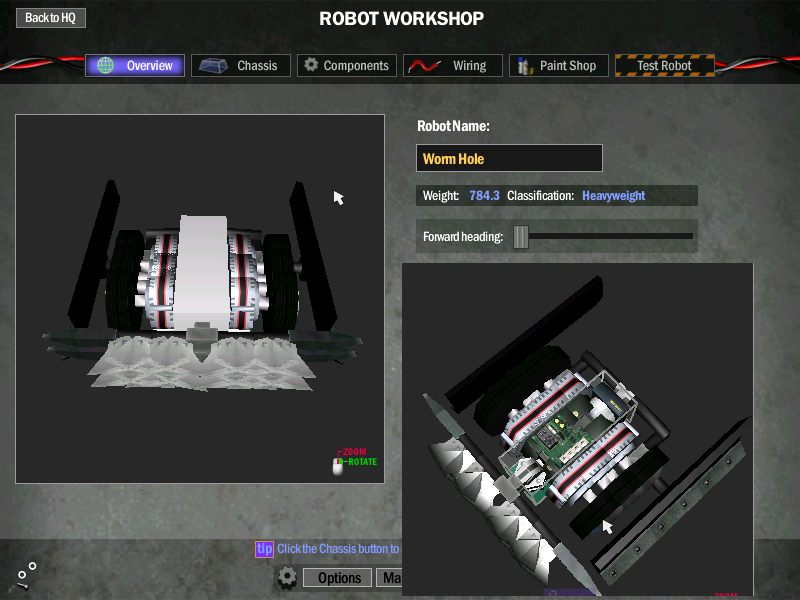Click the gear icon on Components
Viewport: 800px width, 600px height.
click(311, 65)
